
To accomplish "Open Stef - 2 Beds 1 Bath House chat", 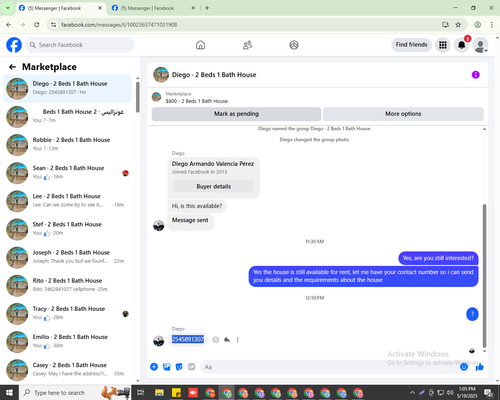I will [67, 229].
